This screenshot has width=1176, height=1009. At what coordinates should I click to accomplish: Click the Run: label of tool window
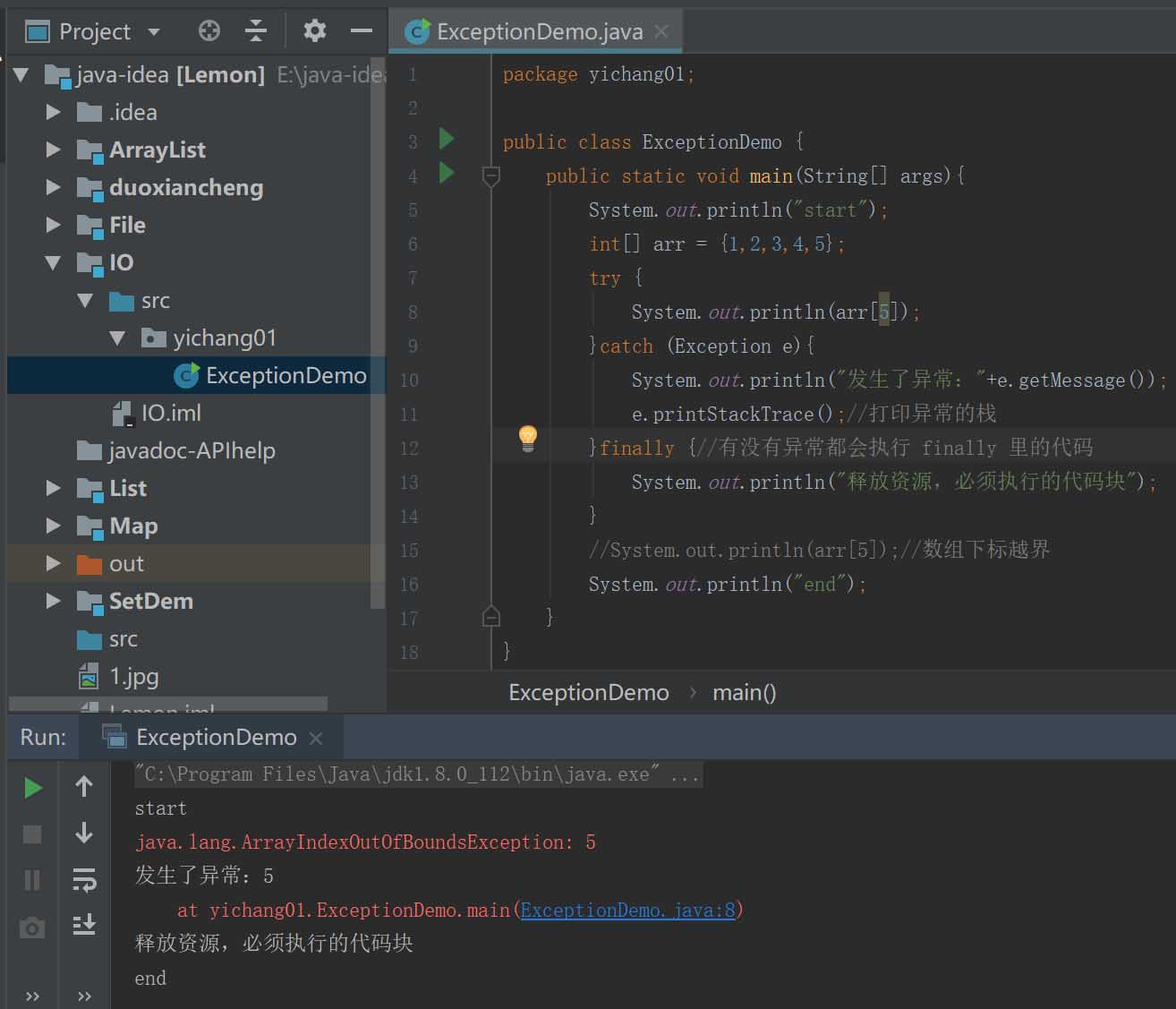(x=43, y=737)
